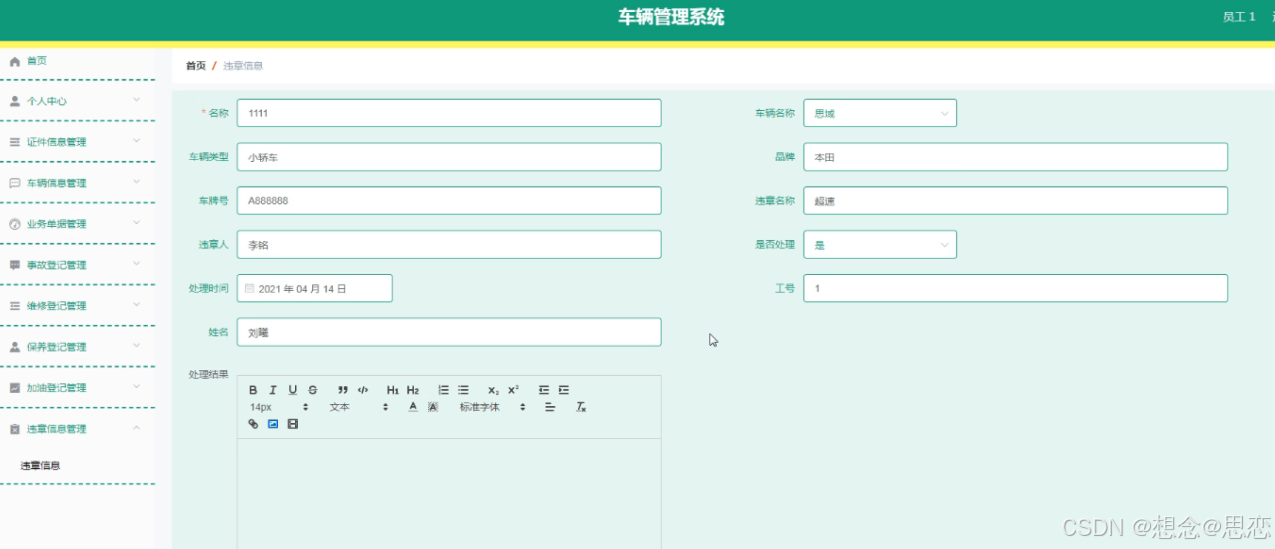This screenshot has height=549, width=1275.
Task: Insert a hyperlink in editor
Action: point(253,424)
